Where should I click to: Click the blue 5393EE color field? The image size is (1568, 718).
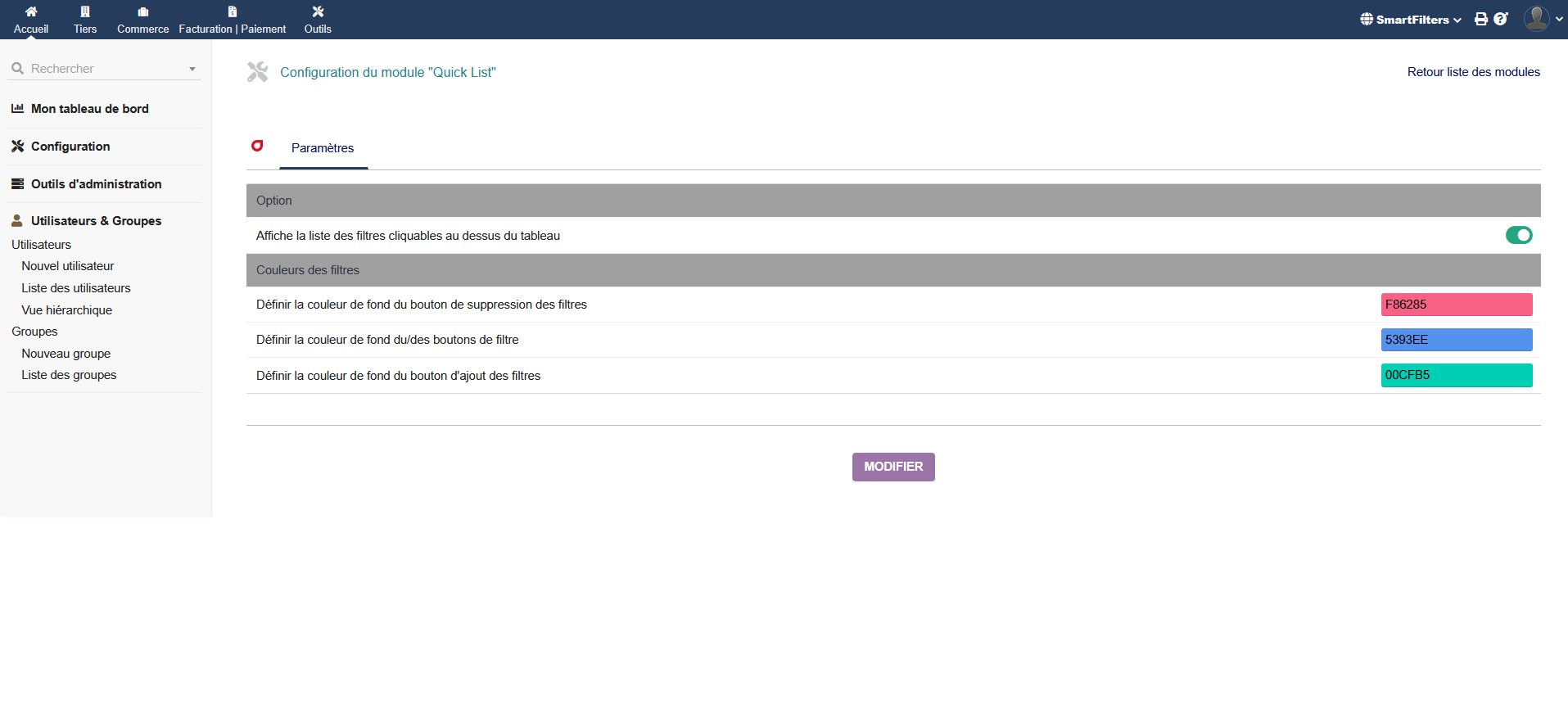(1456, 340)
